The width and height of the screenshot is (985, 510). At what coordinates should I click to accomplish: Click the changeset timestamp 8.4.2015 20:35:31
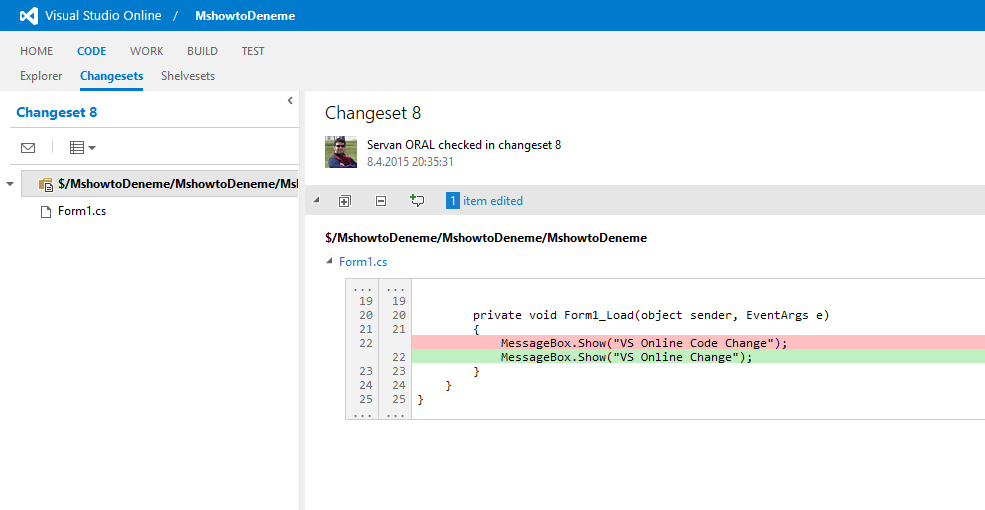click(410, 162)
